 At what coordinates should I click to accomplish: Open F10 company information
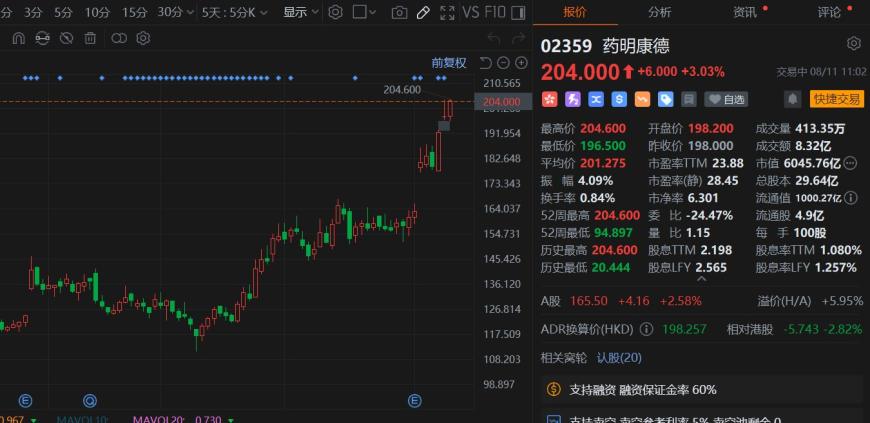click(x=495, y=12)
